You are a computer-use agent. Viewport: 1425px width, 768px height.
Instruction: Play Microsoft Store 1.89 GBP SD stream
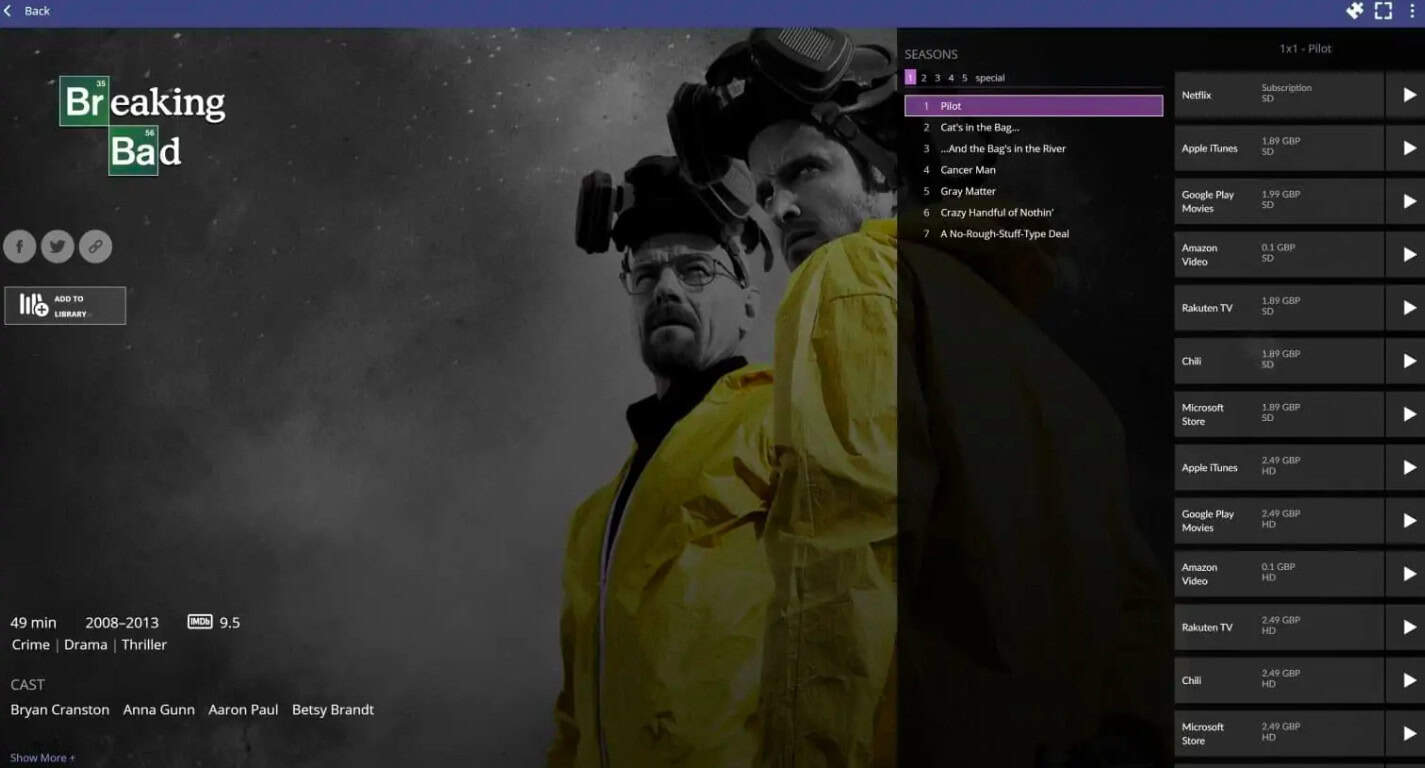click(x=1410, y=414)
